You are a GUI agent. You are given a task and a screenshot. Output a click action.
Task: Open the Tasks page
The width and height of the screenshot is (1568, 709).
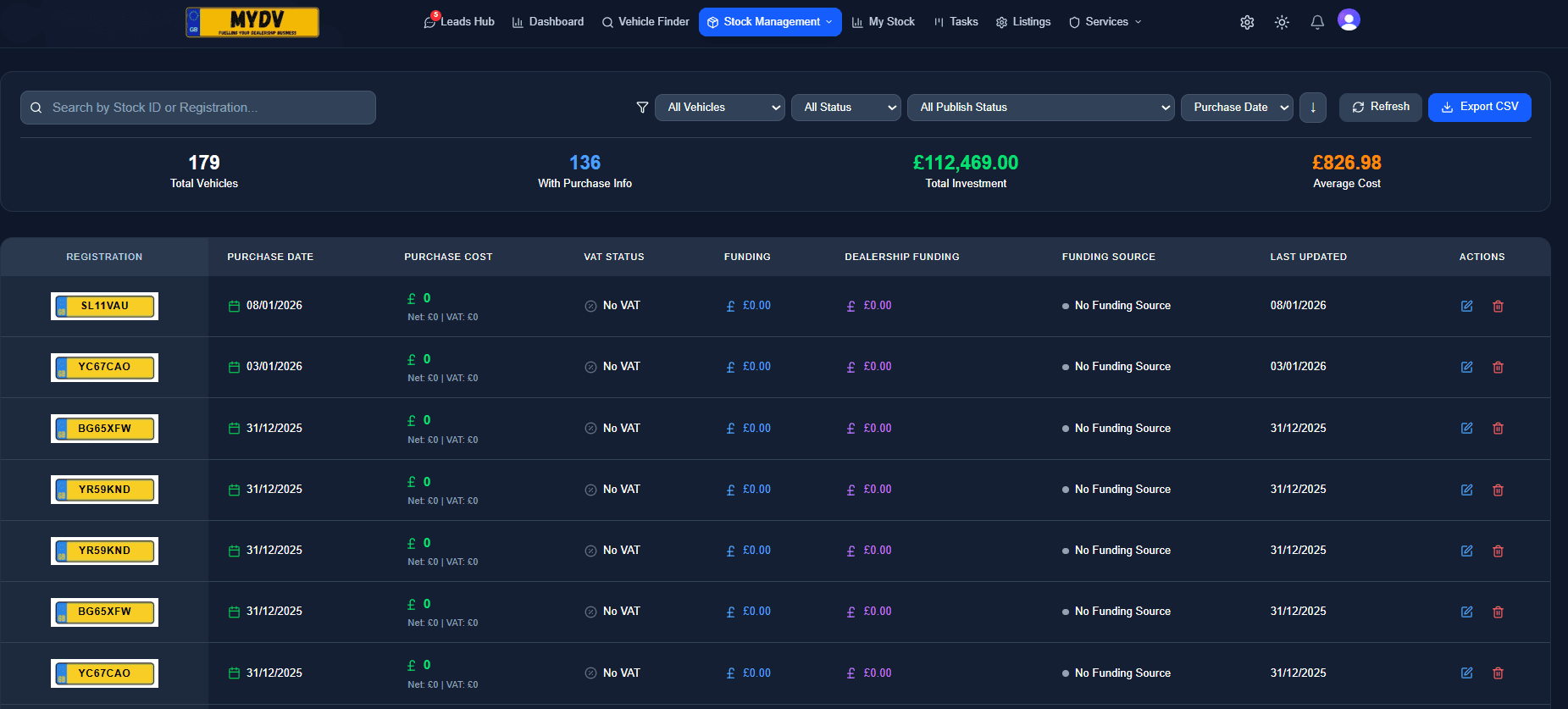(956, 22)
